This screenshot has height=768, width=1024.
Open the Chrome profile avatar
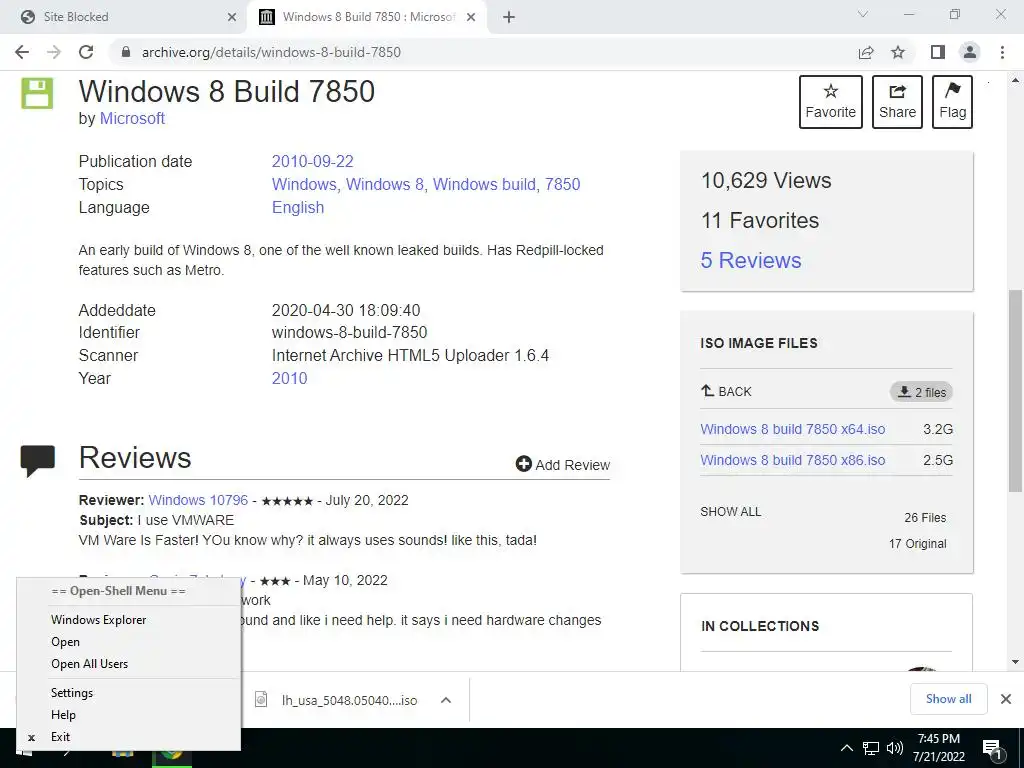point(970,52)
